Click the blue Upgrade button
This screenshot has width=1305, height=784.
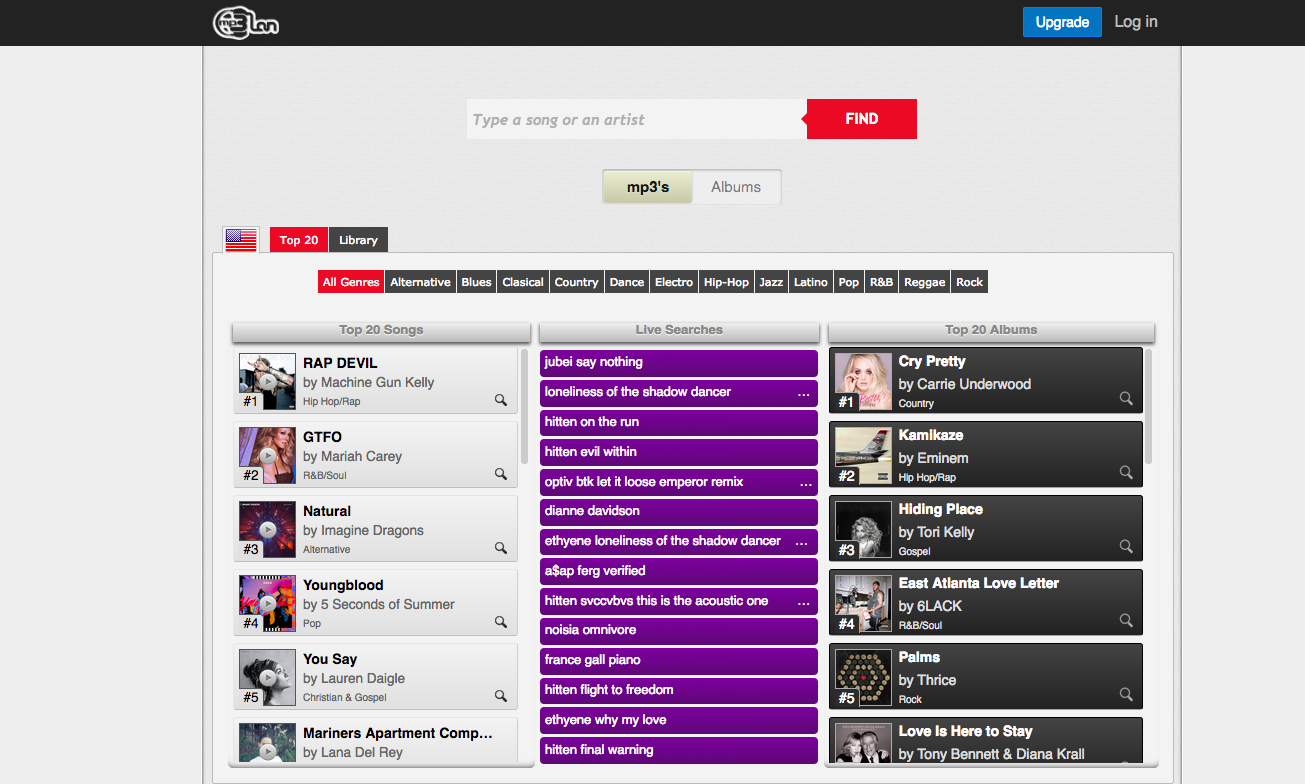[1062, 22]
